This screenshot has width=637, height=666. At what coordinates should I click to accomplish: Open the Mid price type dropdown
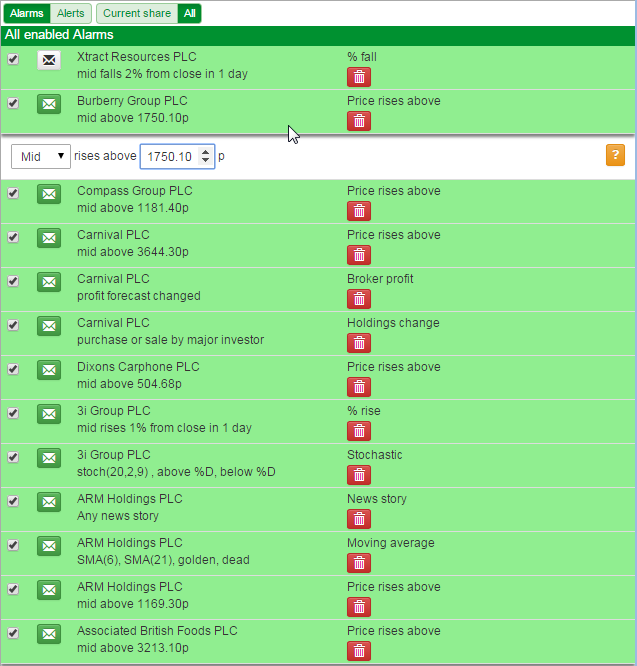click(x=41, y=157)
